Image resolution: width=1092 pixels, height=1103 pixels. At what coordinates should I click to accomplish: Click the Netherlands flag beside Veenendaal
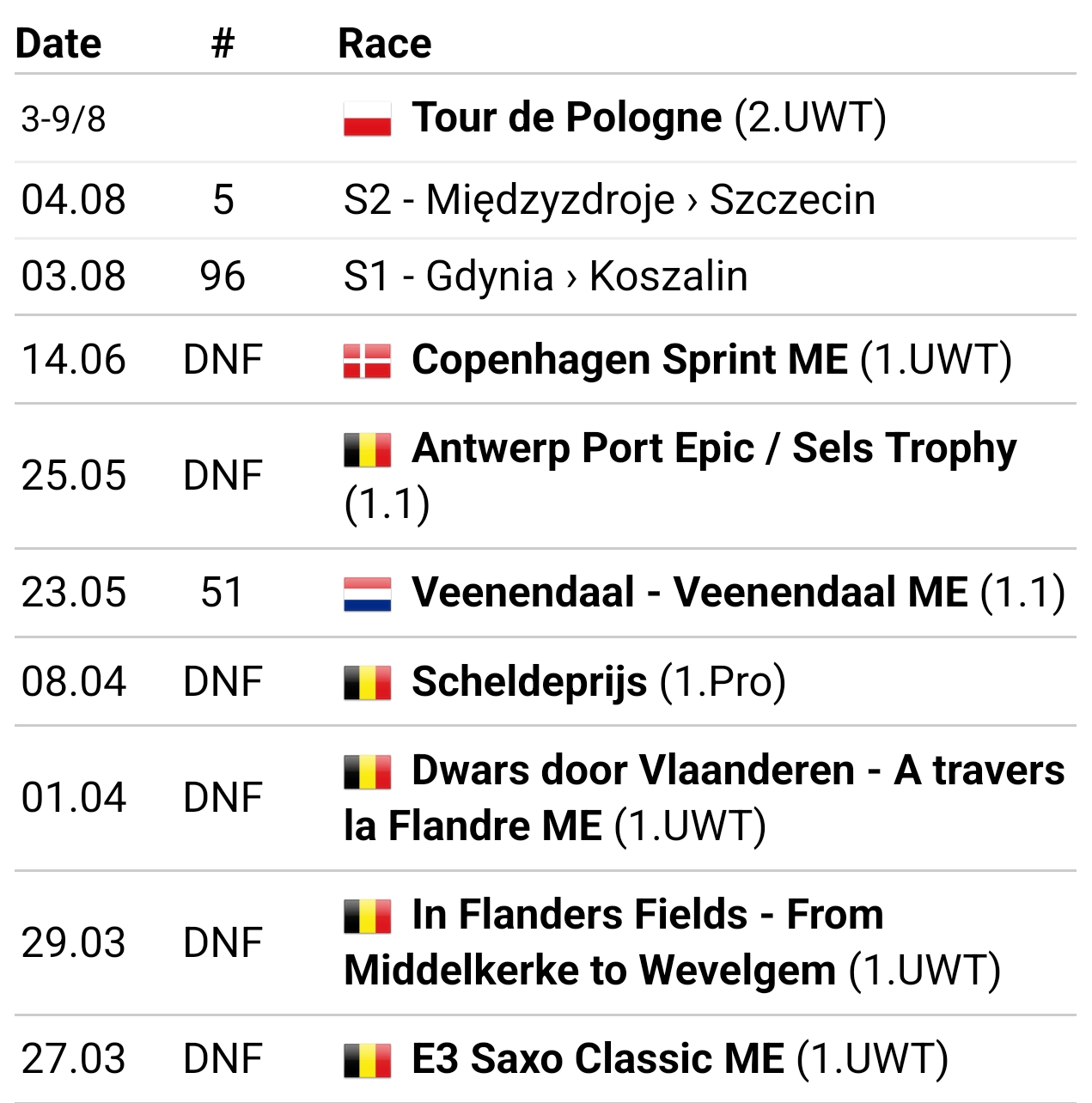pyautogui.click(x=367, y=594)
